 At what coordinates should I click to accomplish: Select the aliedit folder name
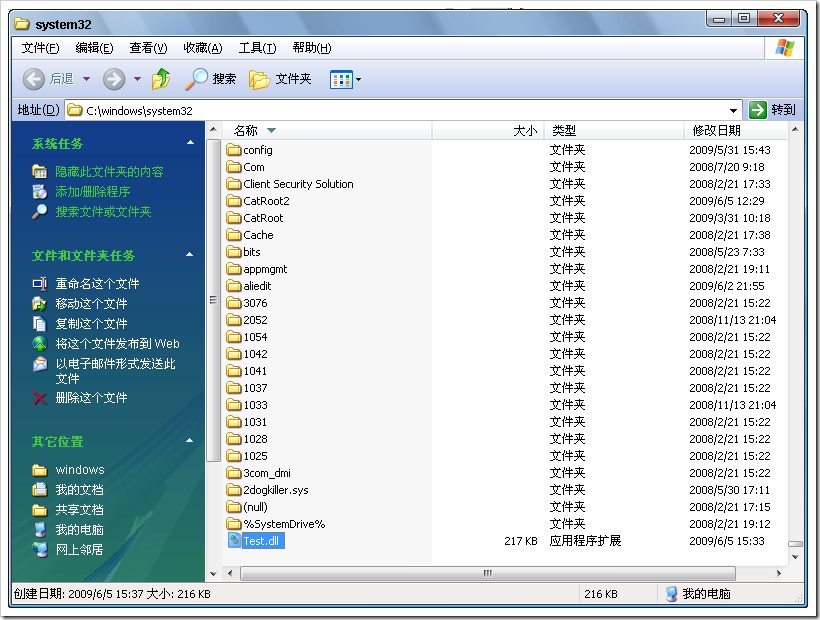pos(257,286)
